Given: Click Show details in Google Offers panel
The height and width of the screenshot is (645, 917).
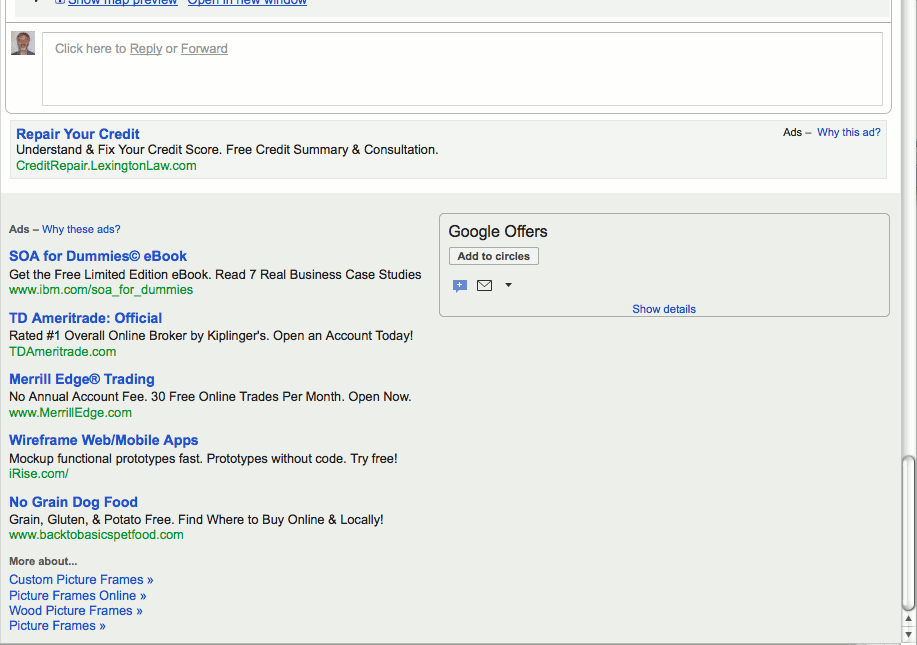Looking at the screenshot, I should pyautogui.click(x=664, y=309).
